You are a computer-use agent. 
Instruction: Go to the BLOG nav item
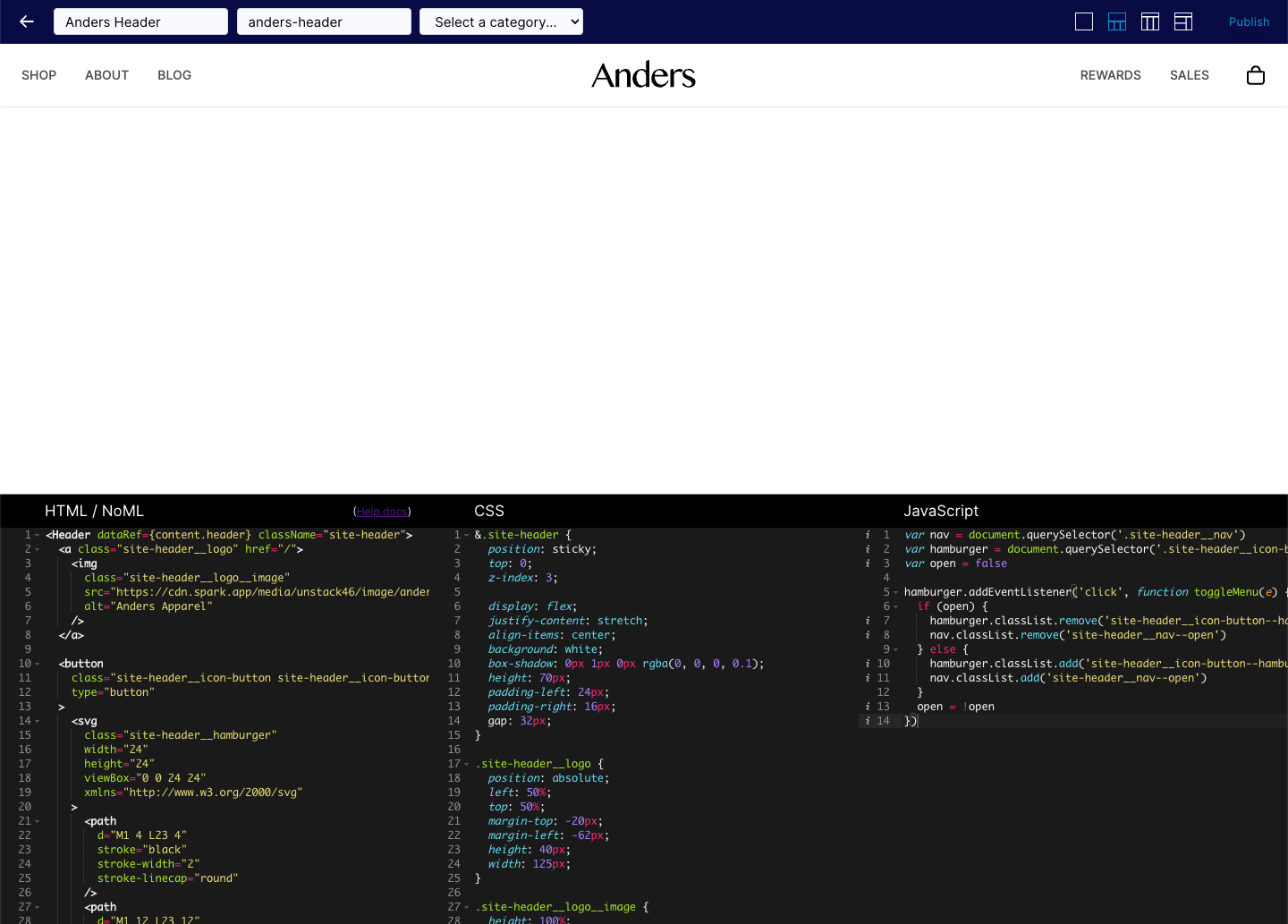[x=174, y=75]
